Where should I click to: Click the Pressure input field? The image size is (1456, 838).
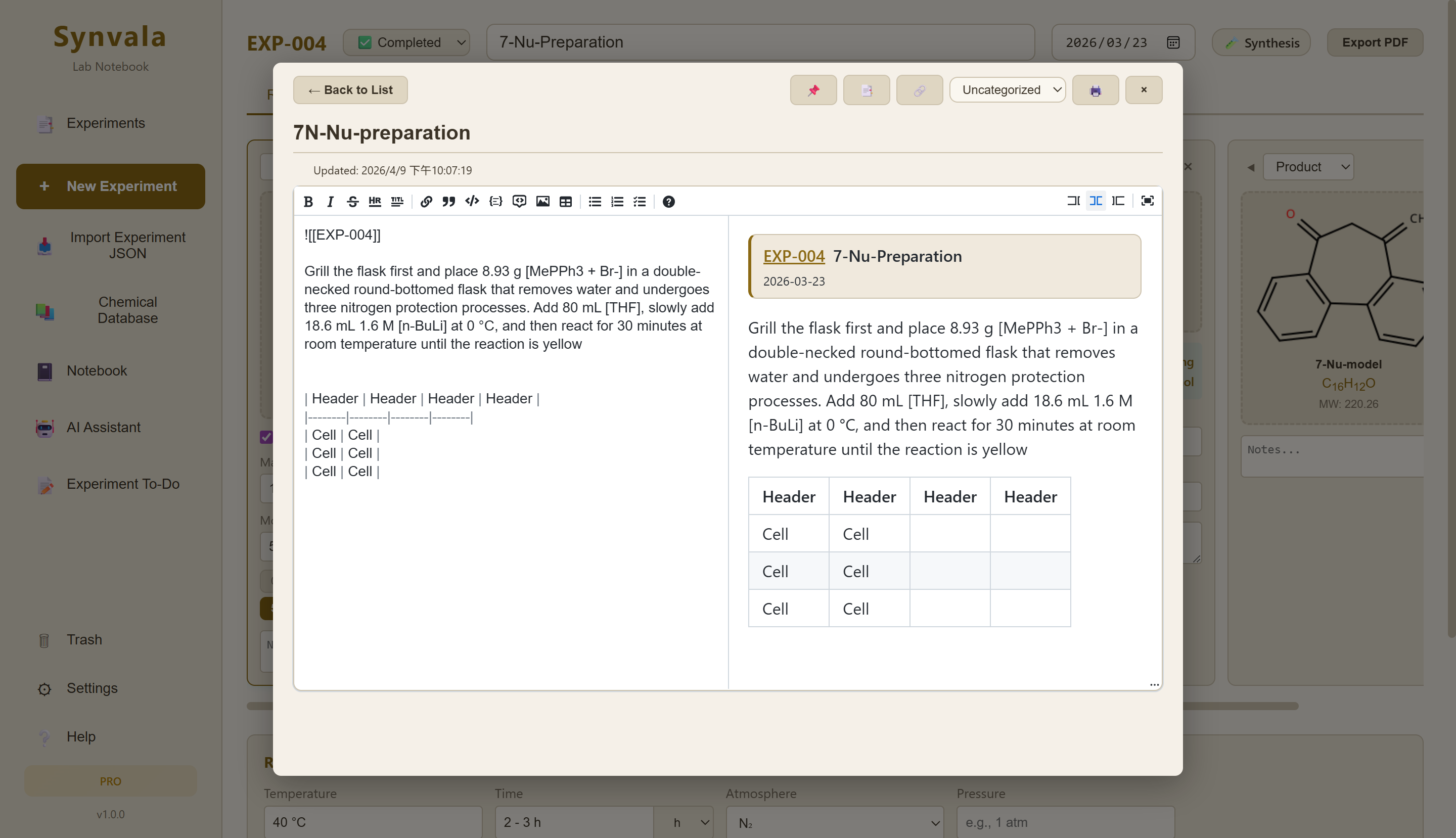1066,822
